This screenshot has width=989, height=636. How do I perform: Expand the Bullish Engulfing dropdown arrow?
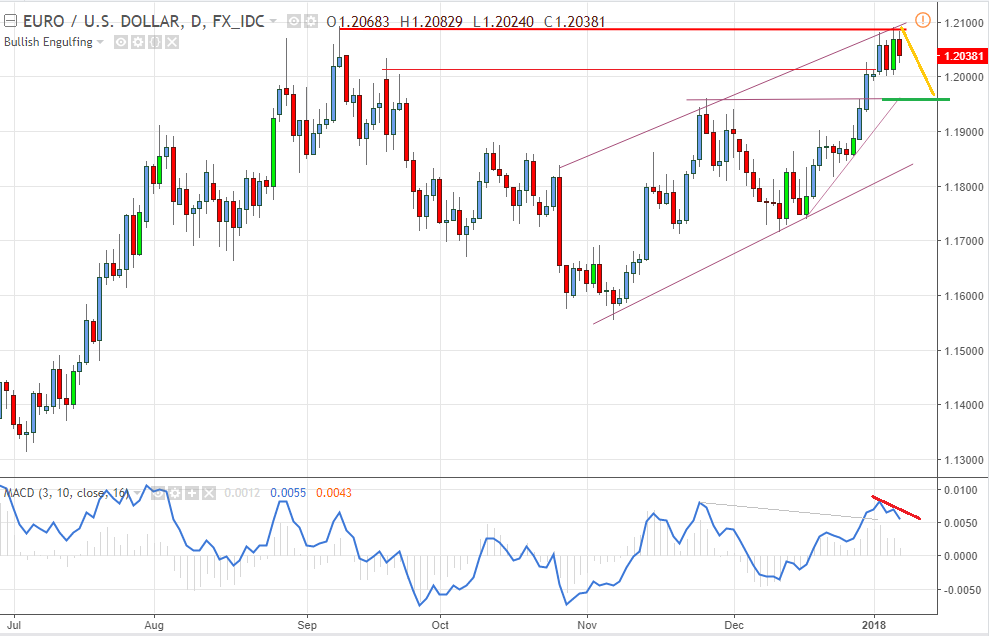pyautogui.click(x=100, y=42)
